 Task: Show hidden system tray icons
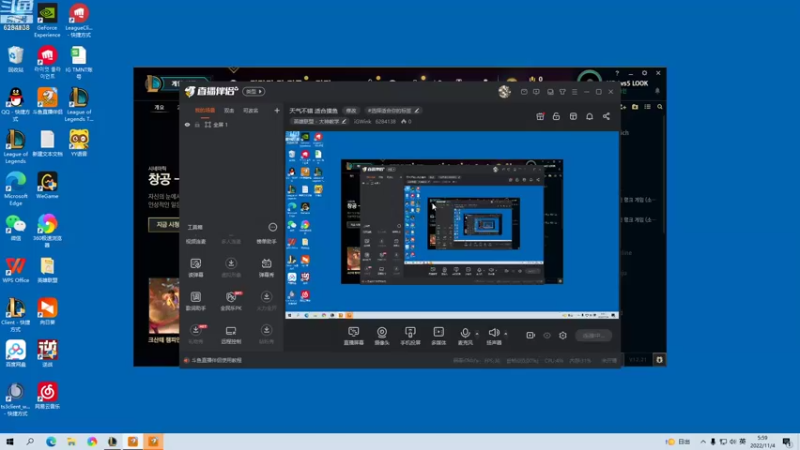pyautogui.click(x=703, y=441)
